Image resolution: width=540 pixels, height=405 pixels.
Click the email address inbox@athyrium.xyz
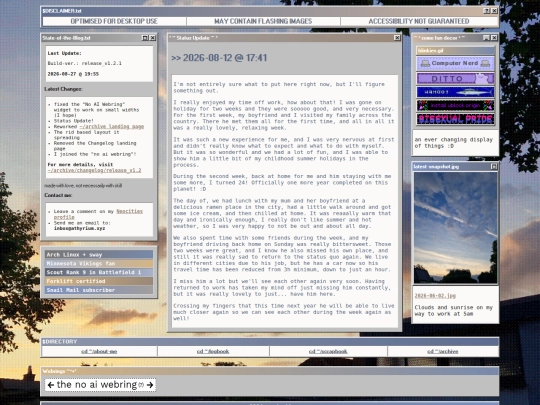80,228
